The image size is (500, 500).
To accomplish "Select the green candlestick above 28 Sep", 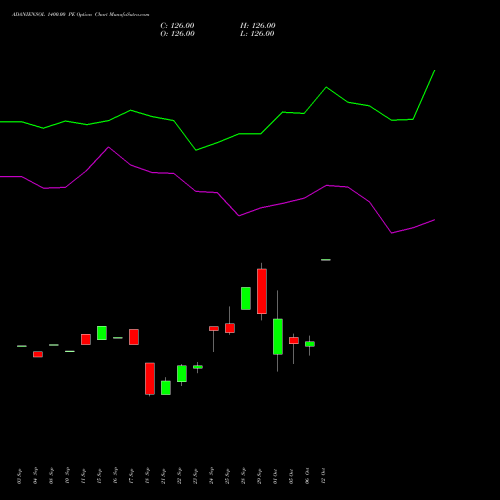I will [x=246, y=298].
